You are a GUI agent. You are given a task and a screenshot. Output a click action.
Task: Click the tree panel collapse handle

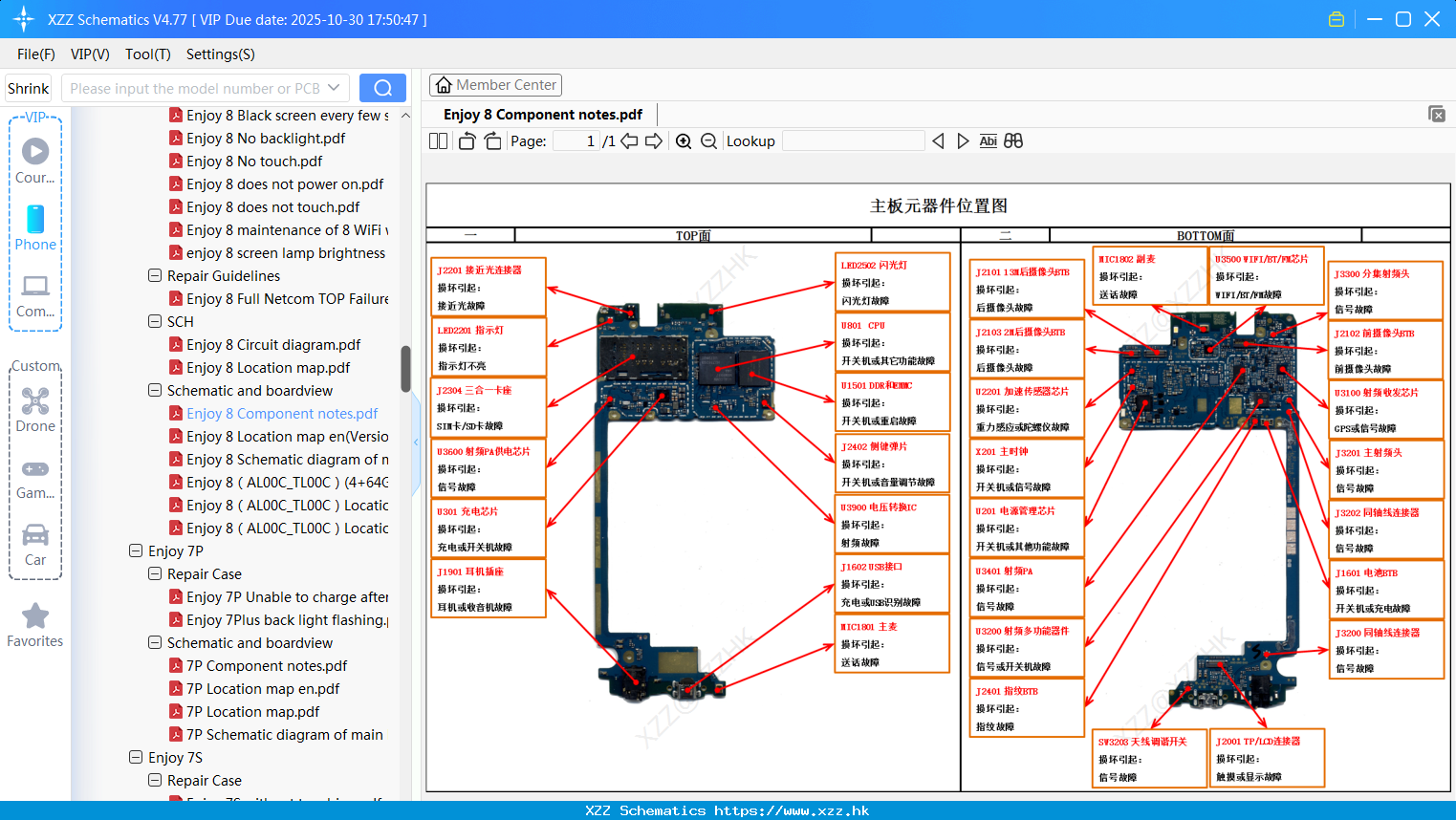(416, 442)
